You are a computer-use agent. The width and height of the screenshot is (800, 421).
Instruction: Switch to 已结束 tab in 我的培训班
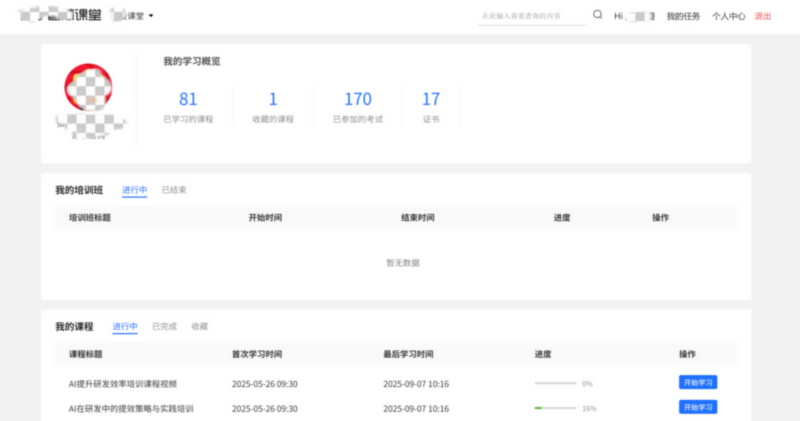point(174,190)
